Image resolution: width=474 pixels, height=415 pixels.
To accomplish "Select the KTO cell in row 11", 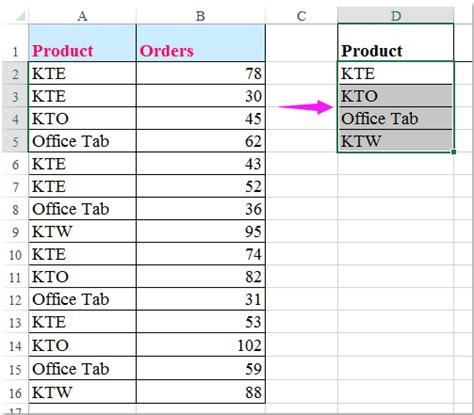I will click(x=82, y=277).
